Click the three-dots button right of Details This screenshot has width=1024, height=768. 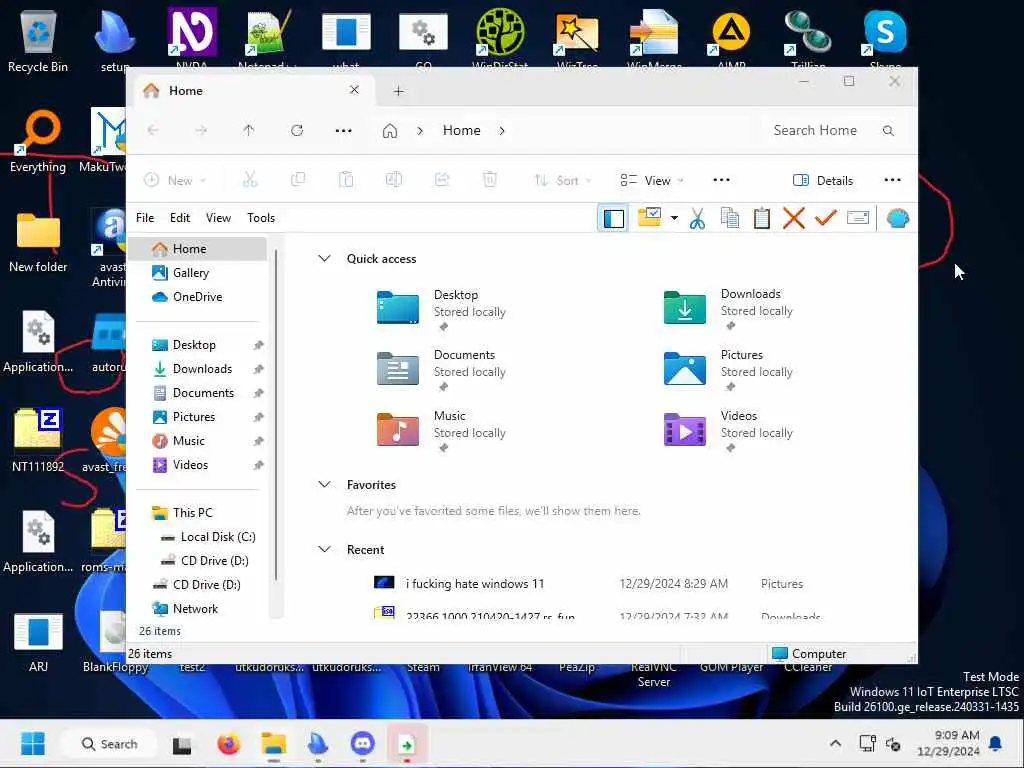click(892, 180)
